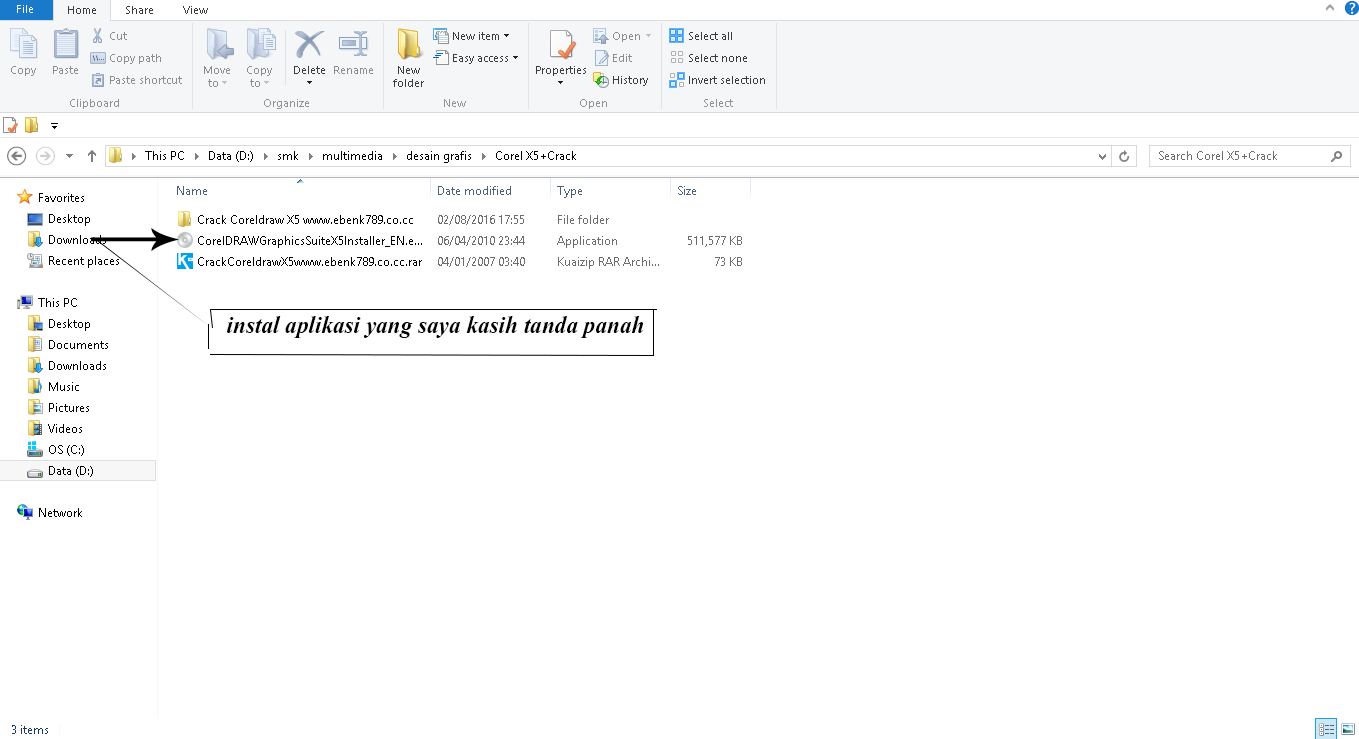
Task: Click 'multimedia' in the address breadcrumb
Action: coord(352,156)
